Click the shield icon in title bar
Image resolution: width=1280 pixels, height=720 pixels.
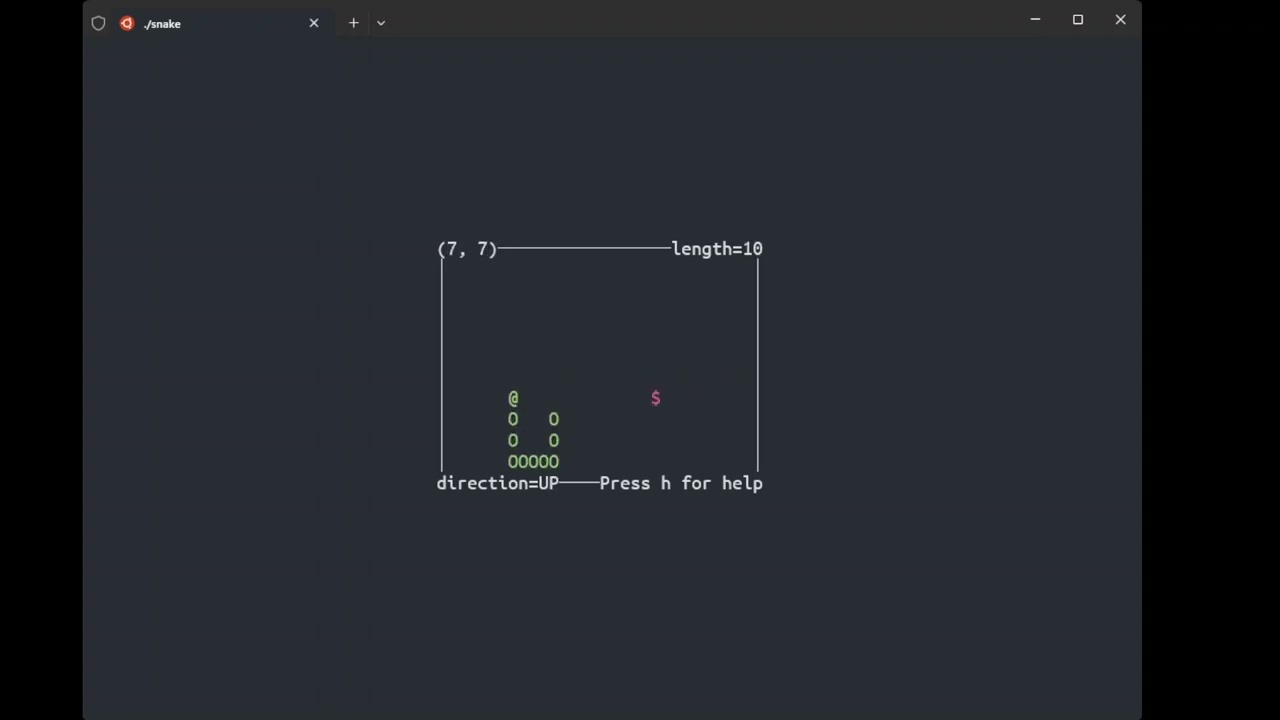98,23
